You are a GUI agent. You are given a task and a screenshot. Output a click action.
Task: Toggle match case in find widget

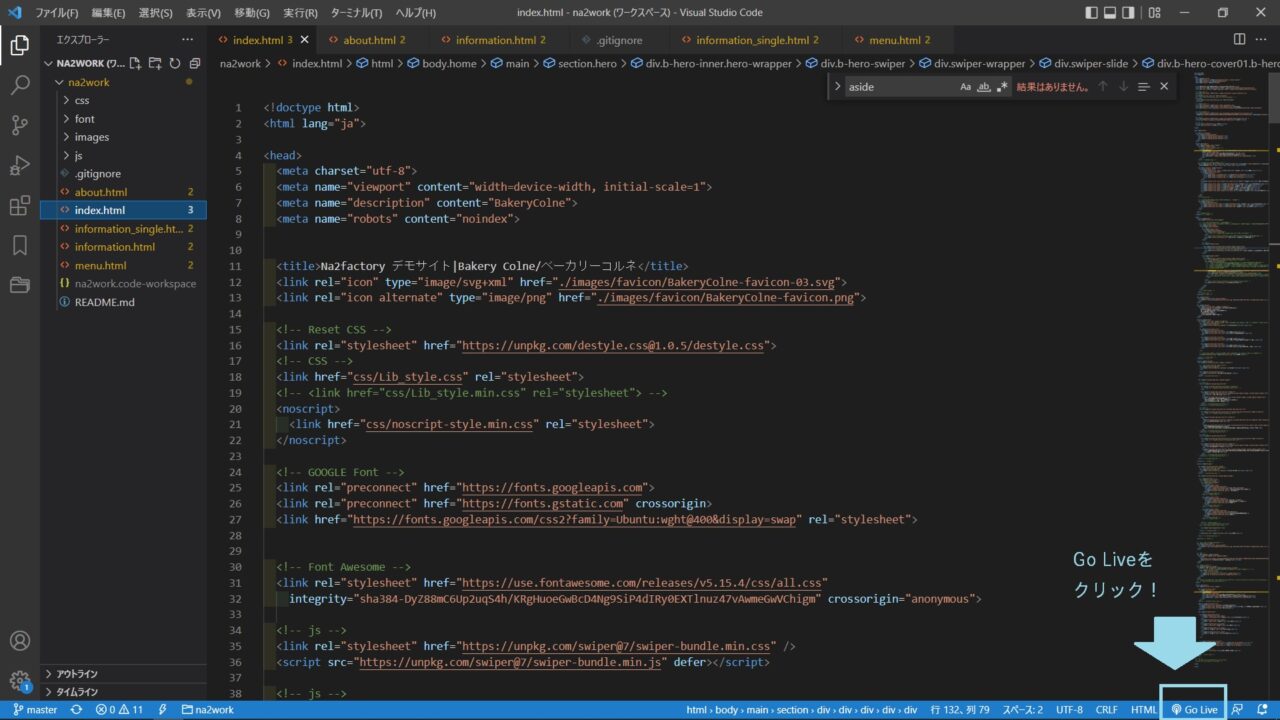point(966,87)
